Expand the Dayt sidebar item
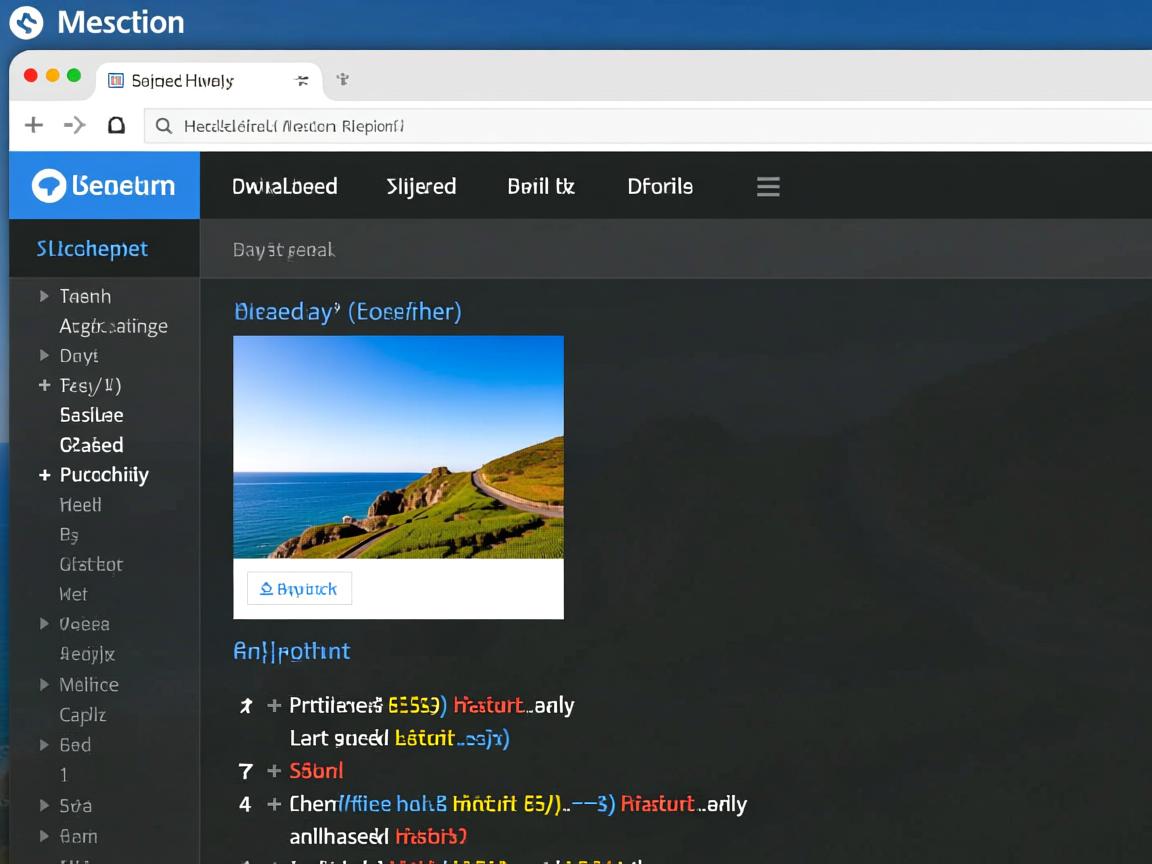This screenshot has height=864, width=1152. coord(44,355)
